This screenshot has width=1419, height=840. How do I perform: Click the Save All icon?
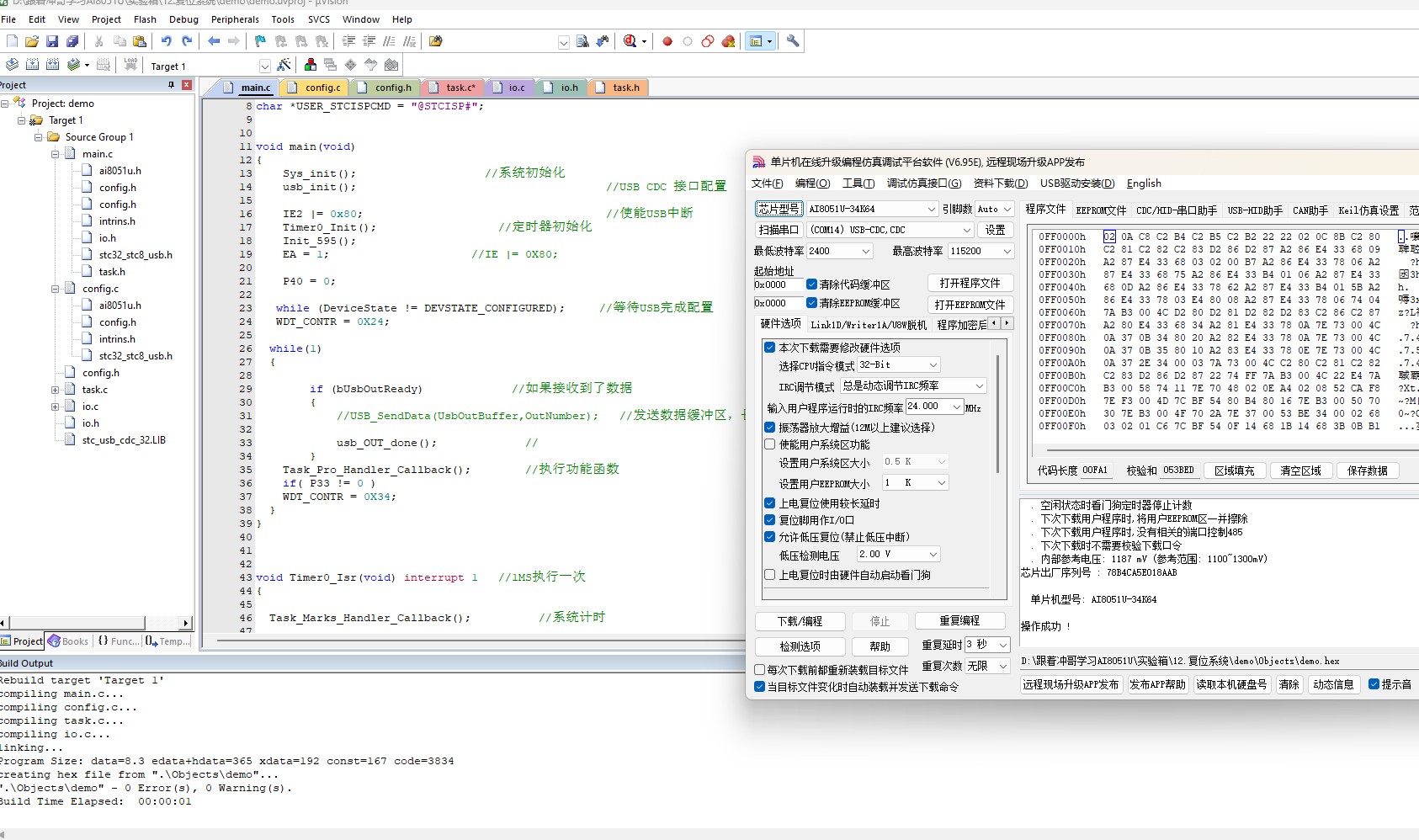[72, 41]
